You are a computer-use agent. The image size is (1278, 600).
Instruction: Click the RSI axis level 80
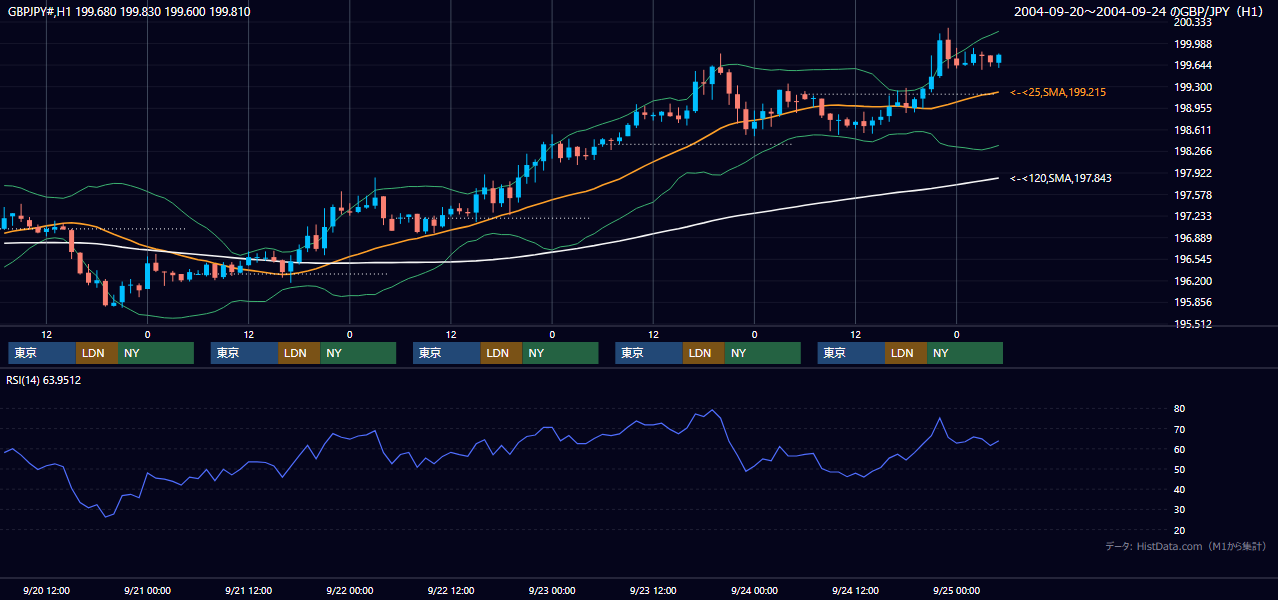pos(1179,409)
